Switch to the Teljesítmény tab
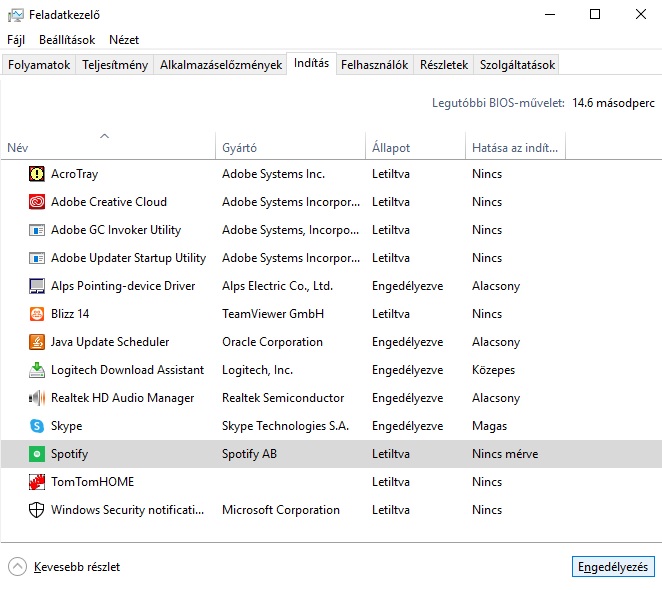The width and height of the screenshot is (662, 590). [x=115, y=65]
